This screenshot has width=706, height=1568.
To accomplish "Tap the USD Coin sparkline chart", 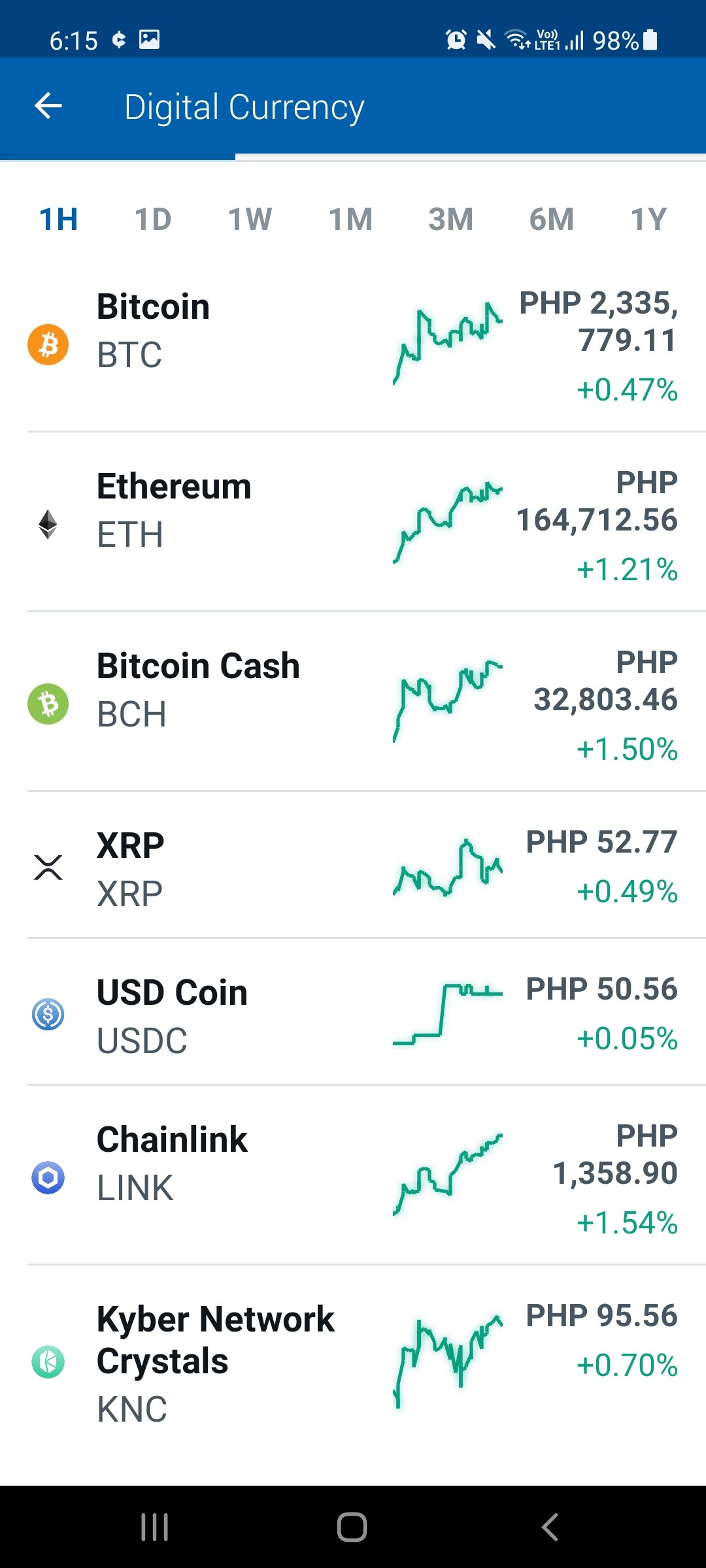I will (x=448, y=1014).
